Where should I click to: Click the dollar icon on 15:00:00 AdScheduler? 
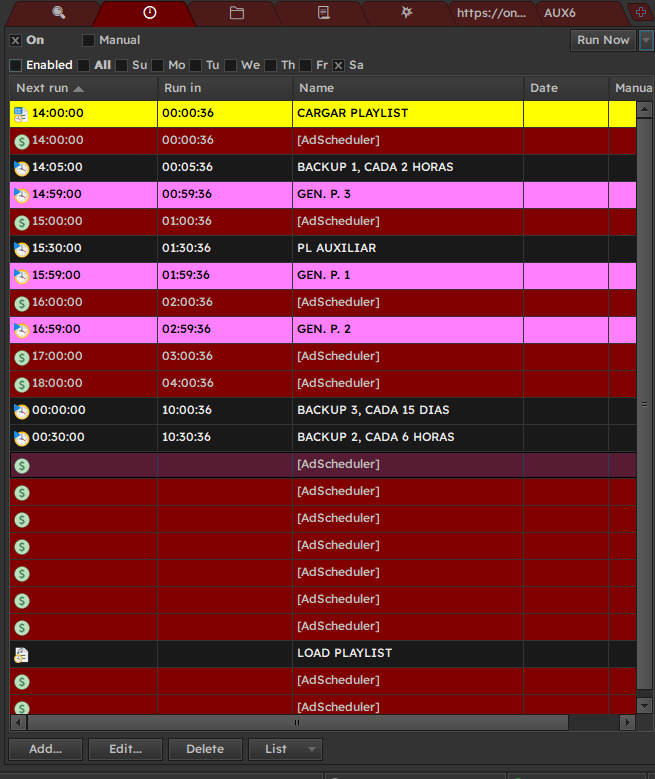click(21, 222)
